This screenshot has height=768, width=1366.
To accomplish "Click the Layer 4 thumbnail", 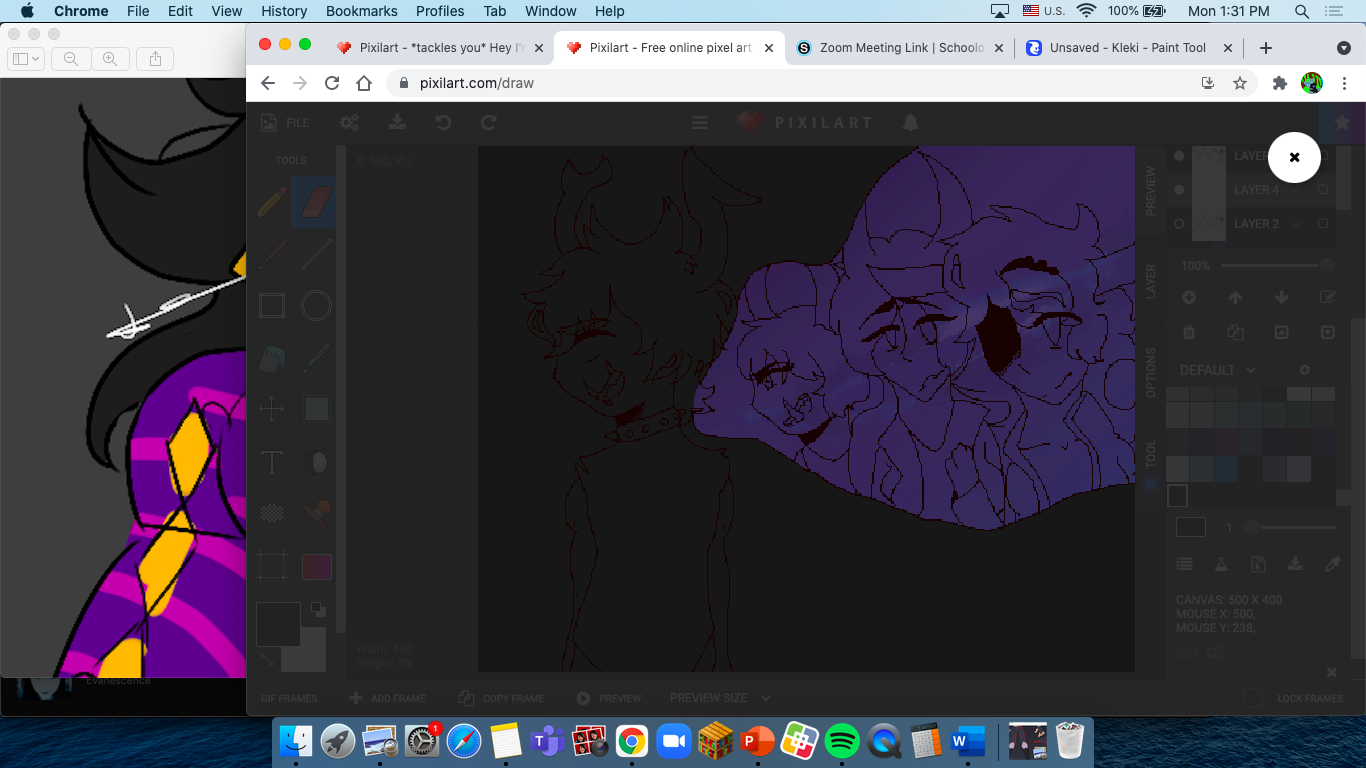I will tap(1207, 190).
